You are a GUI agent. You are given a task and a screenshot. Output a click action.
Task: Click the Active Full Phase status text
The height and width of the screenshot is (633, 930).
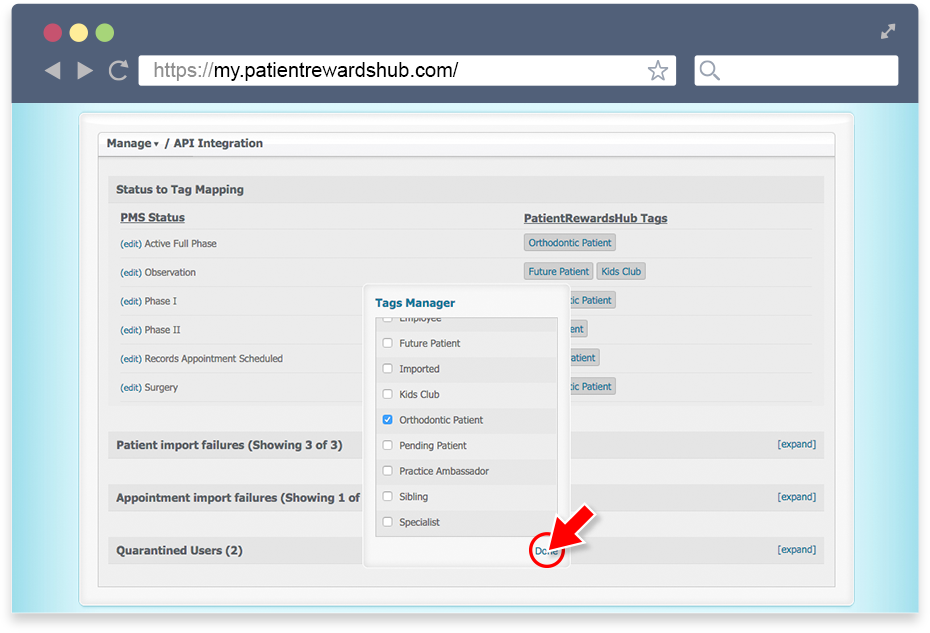click(x=180, y=244)
